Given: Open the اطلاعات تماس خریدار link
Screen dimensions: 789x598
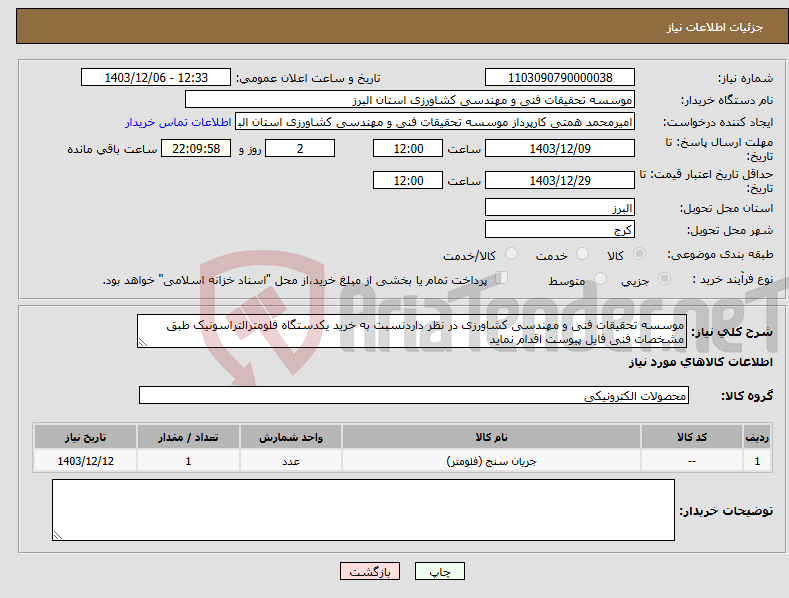Looking at the screenshot, I should (178, 122).
